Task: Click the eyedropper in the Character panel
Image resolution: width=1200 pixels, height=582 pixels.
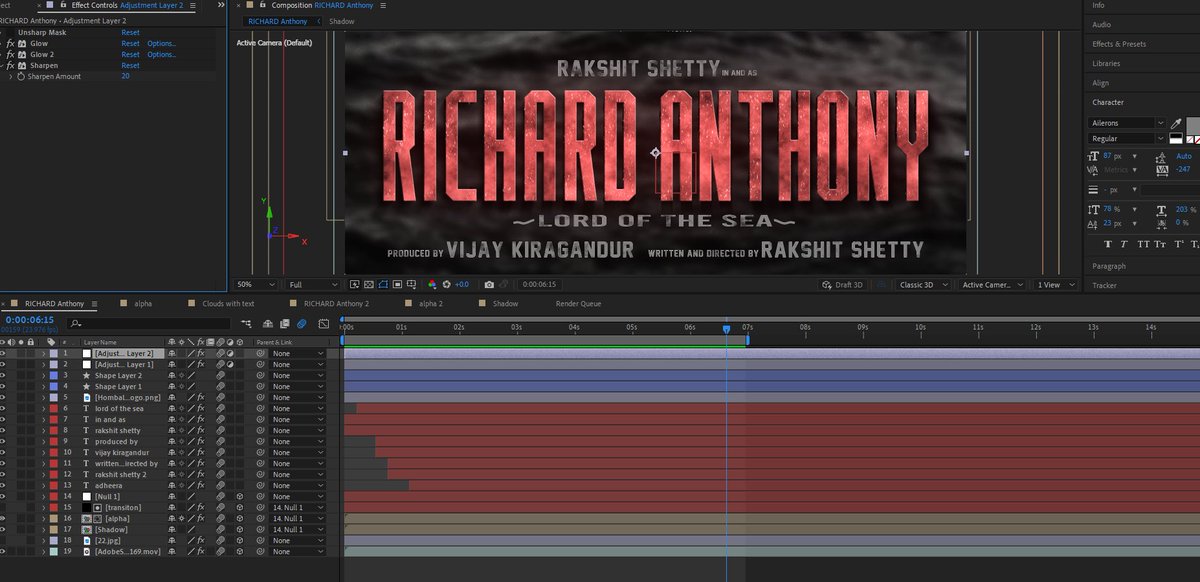Action: click(x=1176, y=124)
